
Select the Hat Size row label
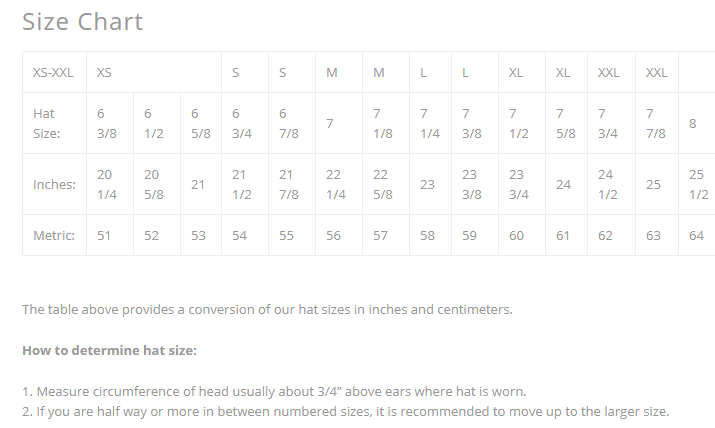pos(47,123)
